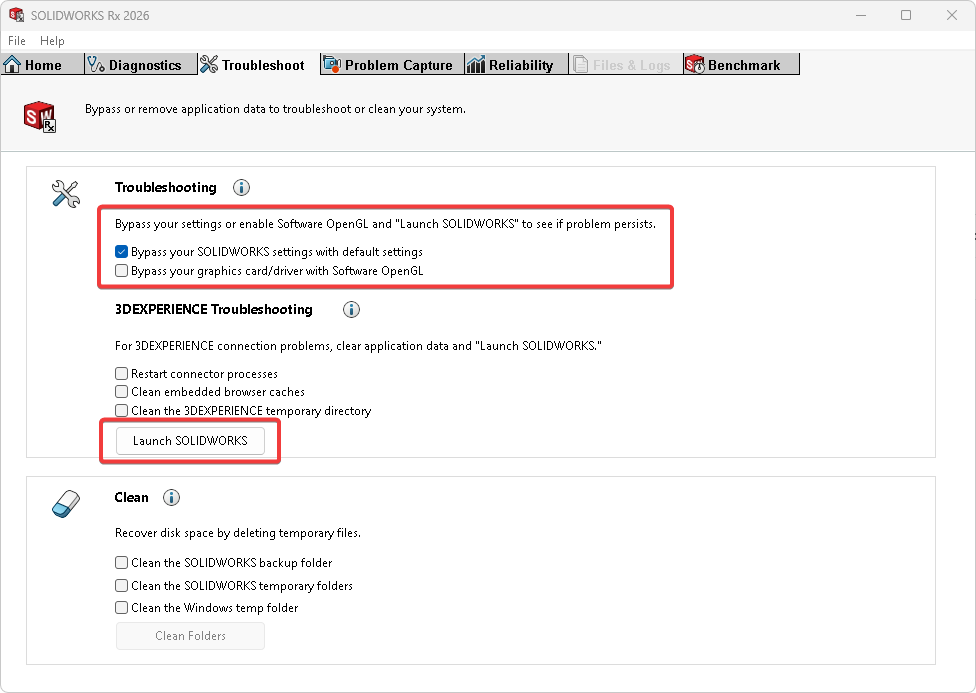
Task: Click the SOLIDWORKS Rx logo in header
Action: [x=40, y=116]
